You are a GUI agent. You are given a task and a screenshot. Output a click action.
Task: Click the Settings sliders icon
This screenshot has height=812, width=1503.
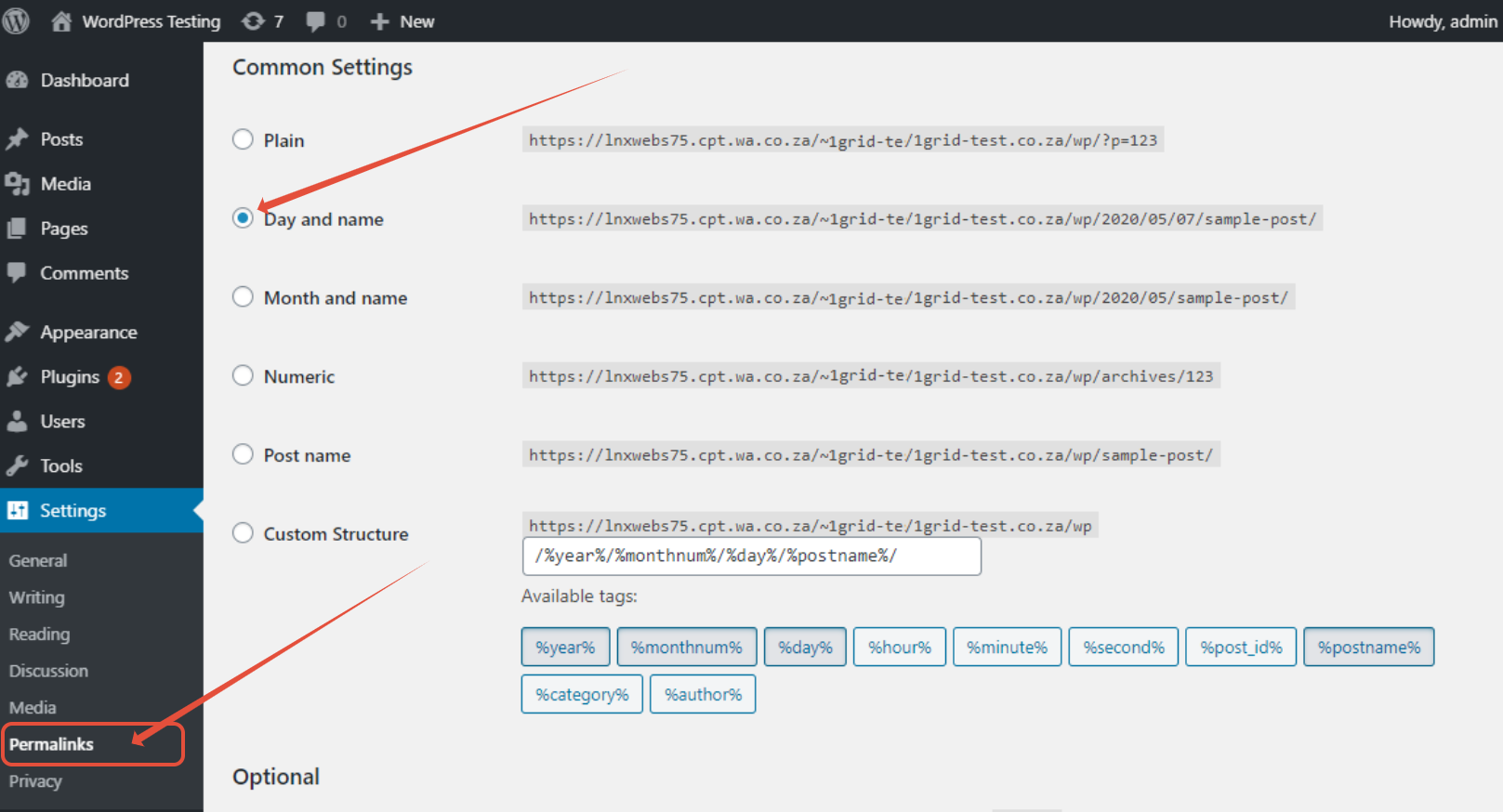[x=17, y=510]
